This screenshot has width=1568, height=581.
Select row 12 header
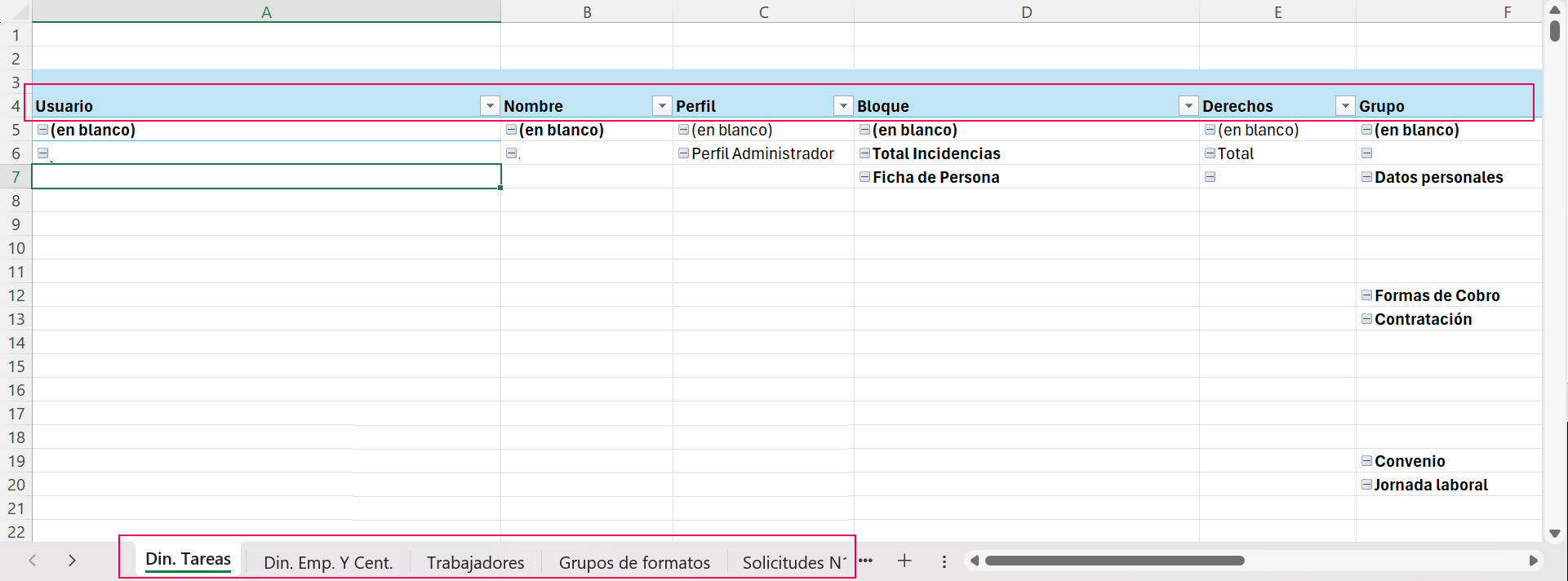[16, 295]
